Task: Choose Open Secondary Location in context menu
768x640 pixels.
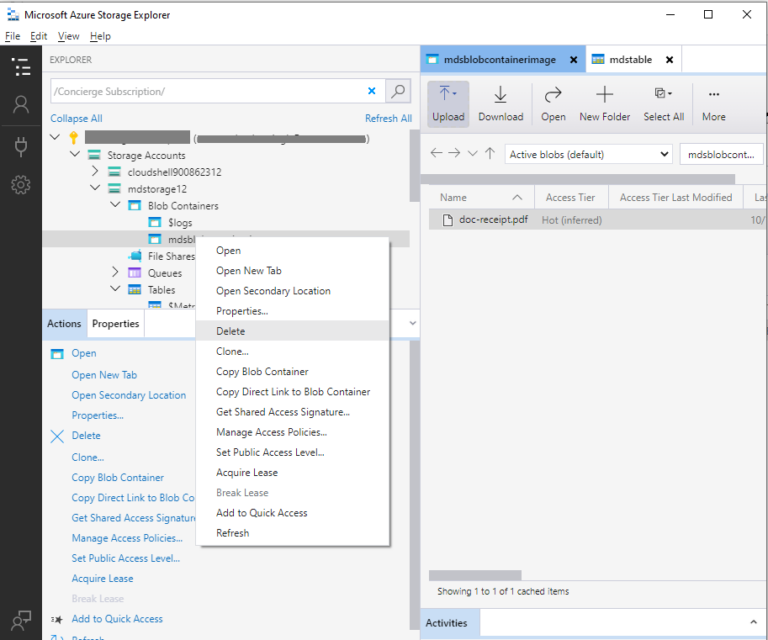Action: click(292, 291)
